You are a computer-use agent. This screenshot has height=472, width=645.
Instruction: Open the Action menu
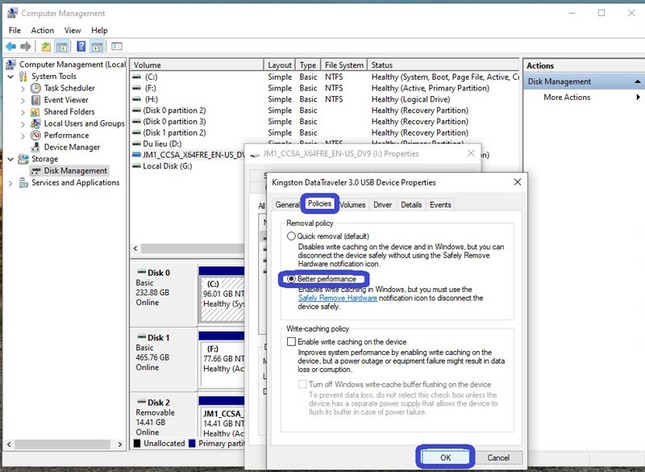(x=42, y=30)
